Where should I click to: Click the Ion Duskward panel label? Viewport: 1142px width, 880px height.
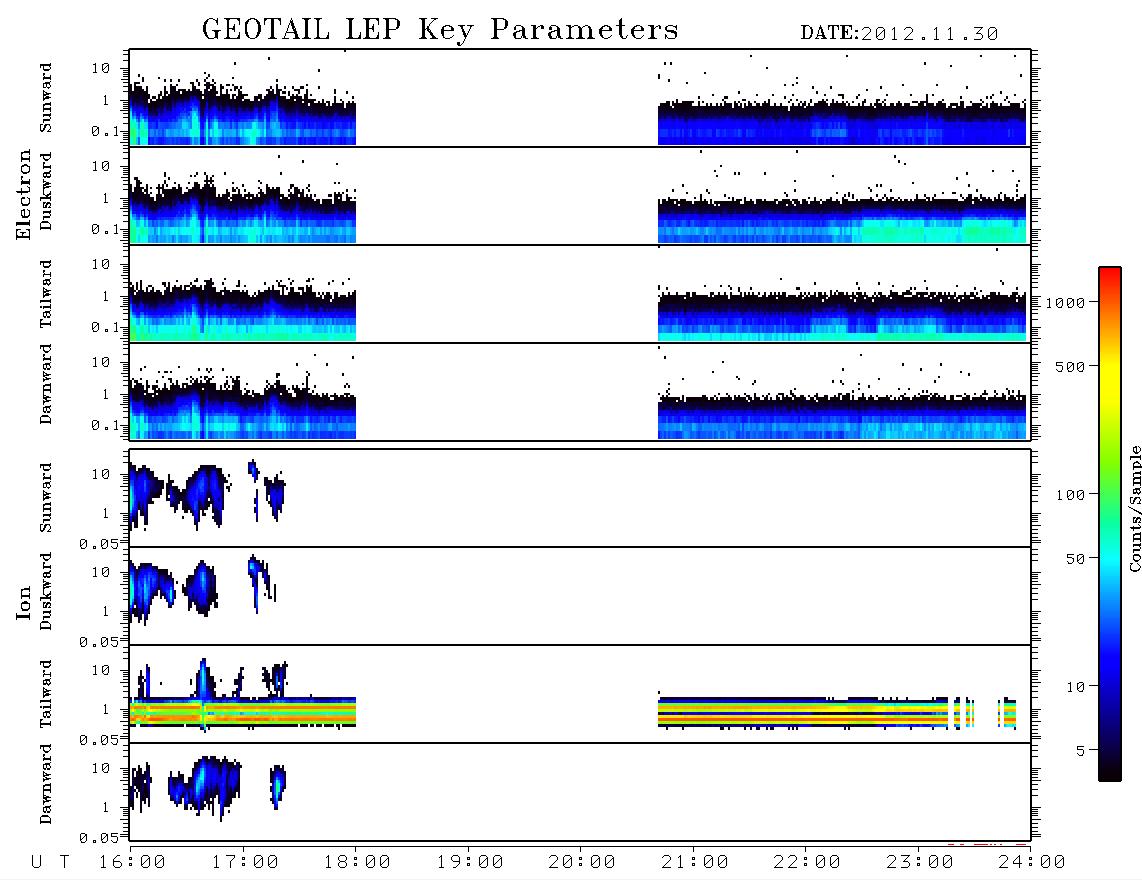(x=46, y=592)
